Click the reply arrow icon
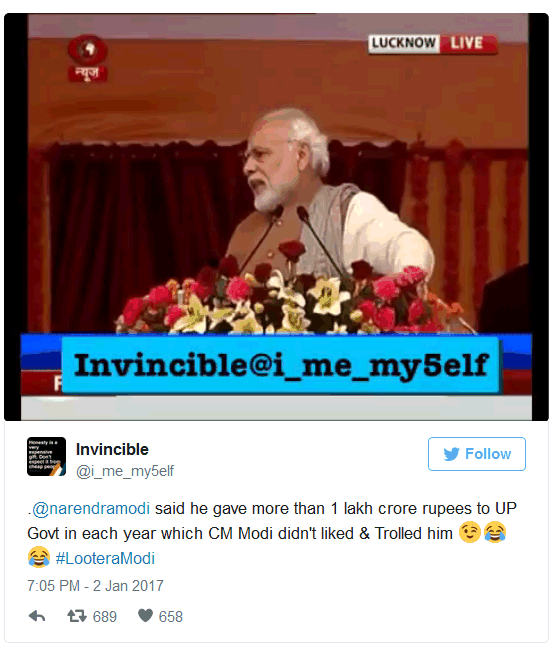The image size is (555, 653). click(x=37, y=616)
